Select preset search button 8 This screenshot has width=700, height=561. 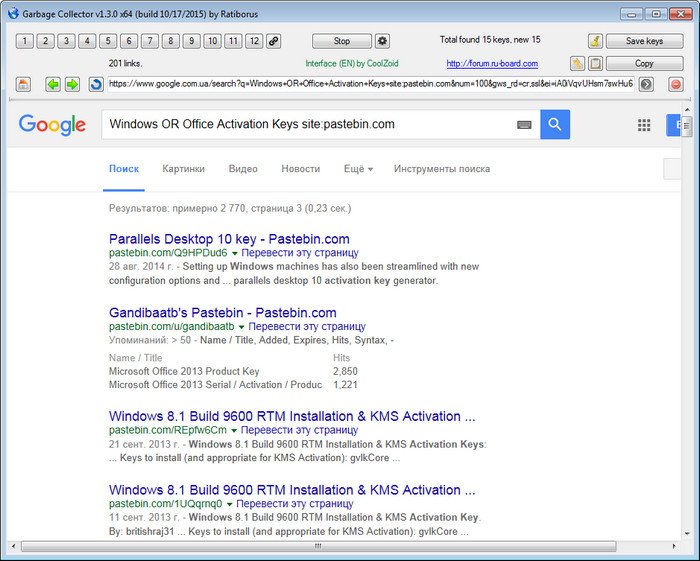[171, 41]
